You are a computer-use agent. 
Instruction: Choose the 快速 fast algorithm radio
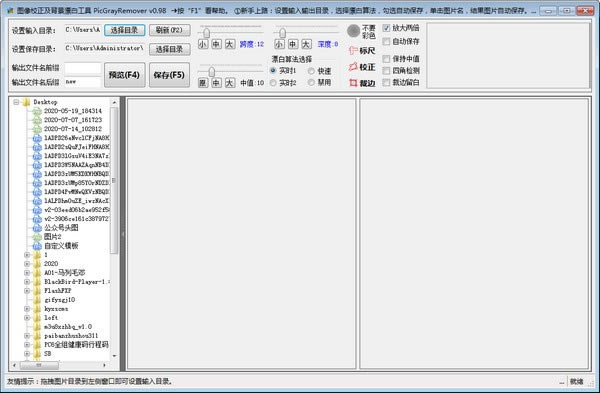tap(311, 71)
